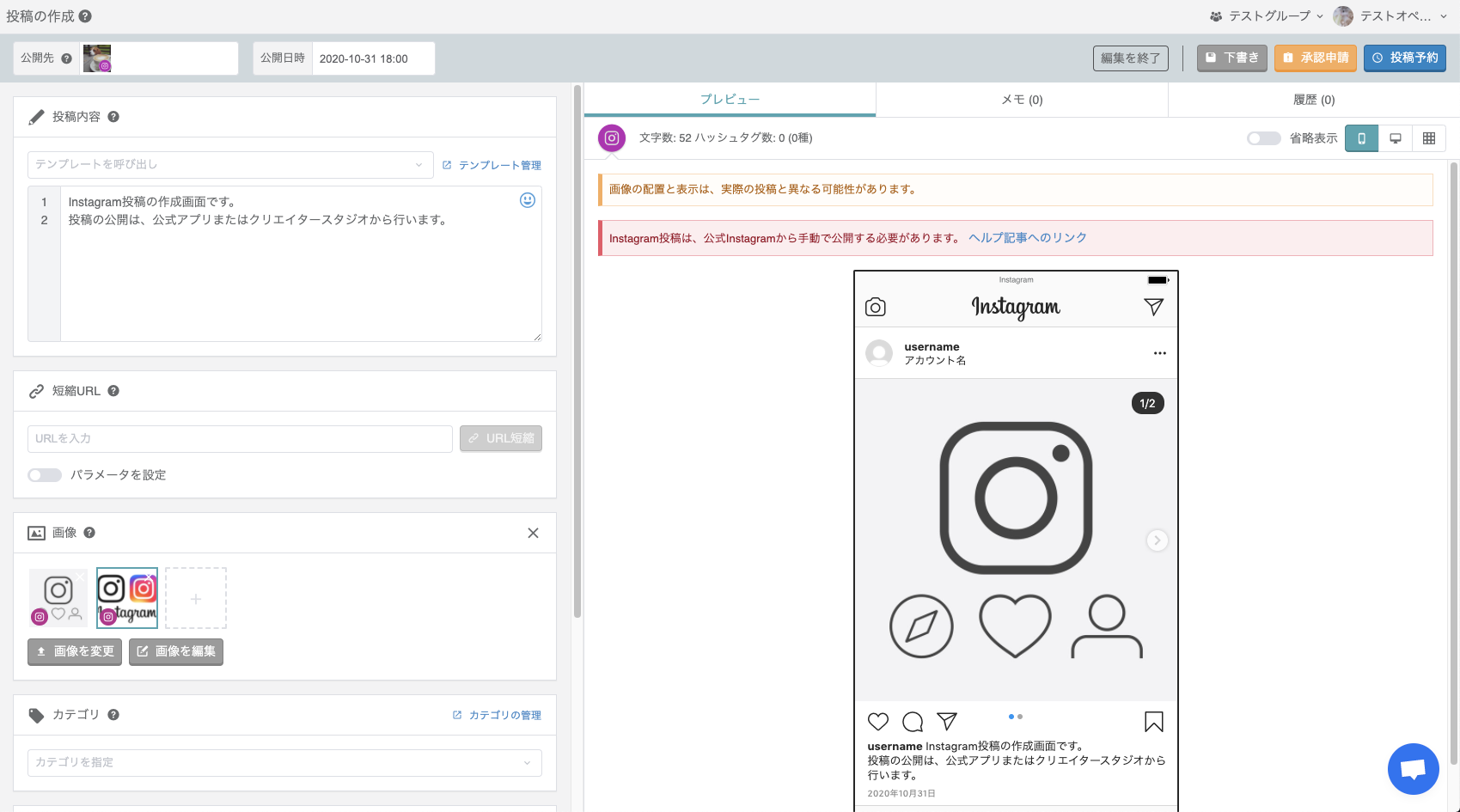The width and height of the screenshot is (1460, 812).
Task: Click comment bubble icon under preview image
Action: pyautogui.click(x=913, y=722)
